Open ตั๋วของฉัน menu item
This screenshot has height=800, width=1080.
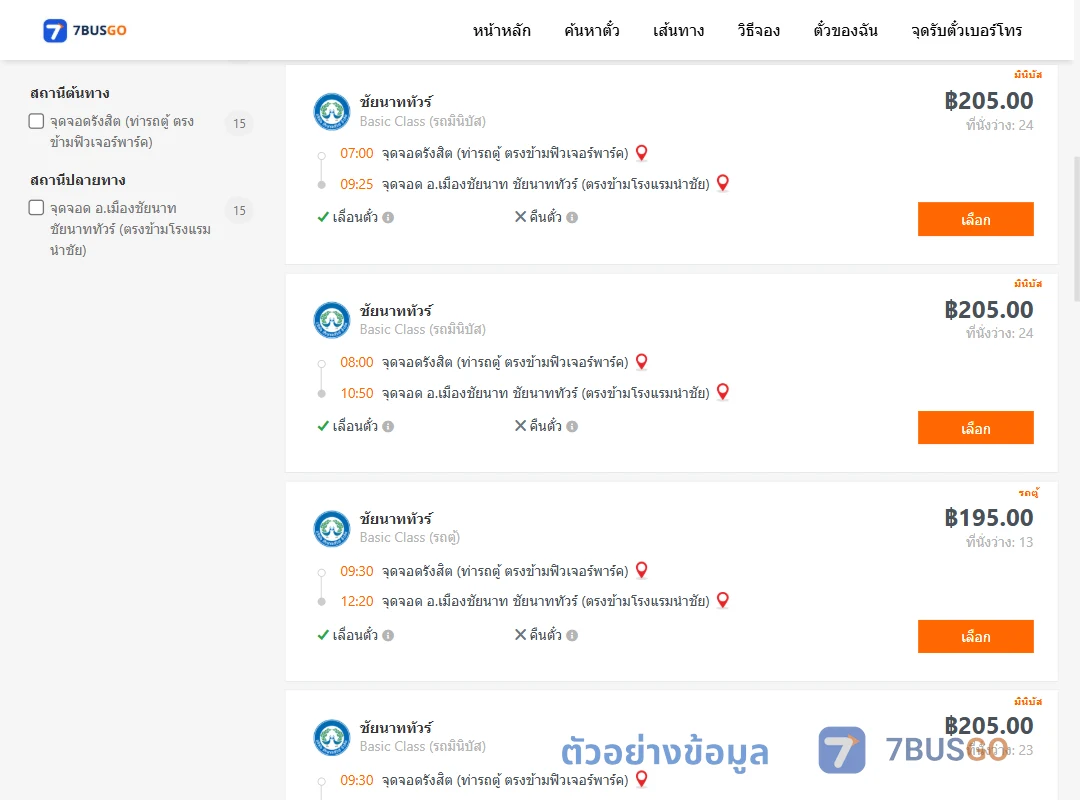pos(845,30)
